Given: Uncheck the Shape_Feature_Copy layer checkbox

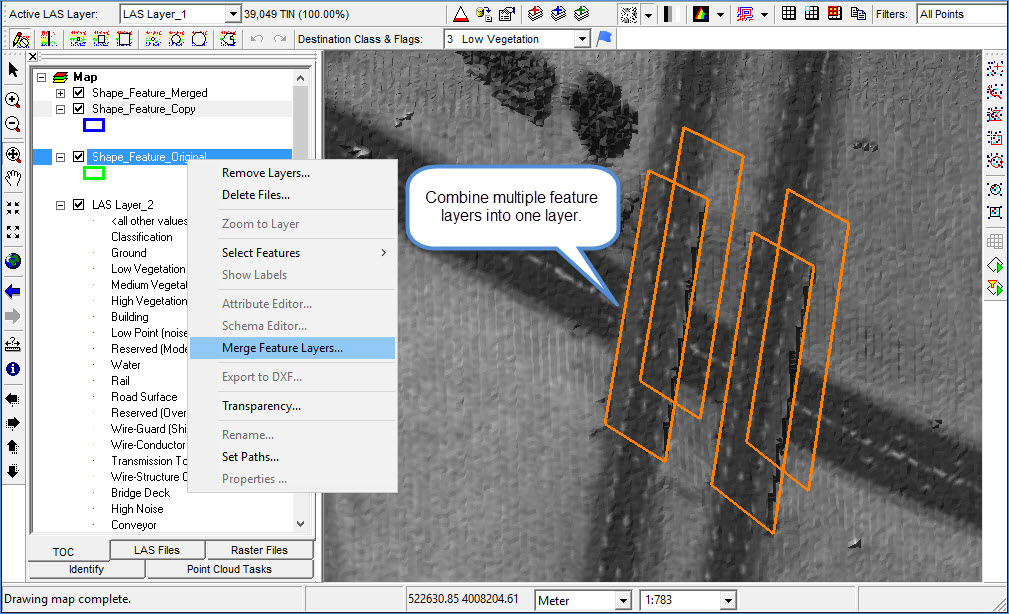Looking at the screenshot, I should pyautogui.click(x=79, y=109).
